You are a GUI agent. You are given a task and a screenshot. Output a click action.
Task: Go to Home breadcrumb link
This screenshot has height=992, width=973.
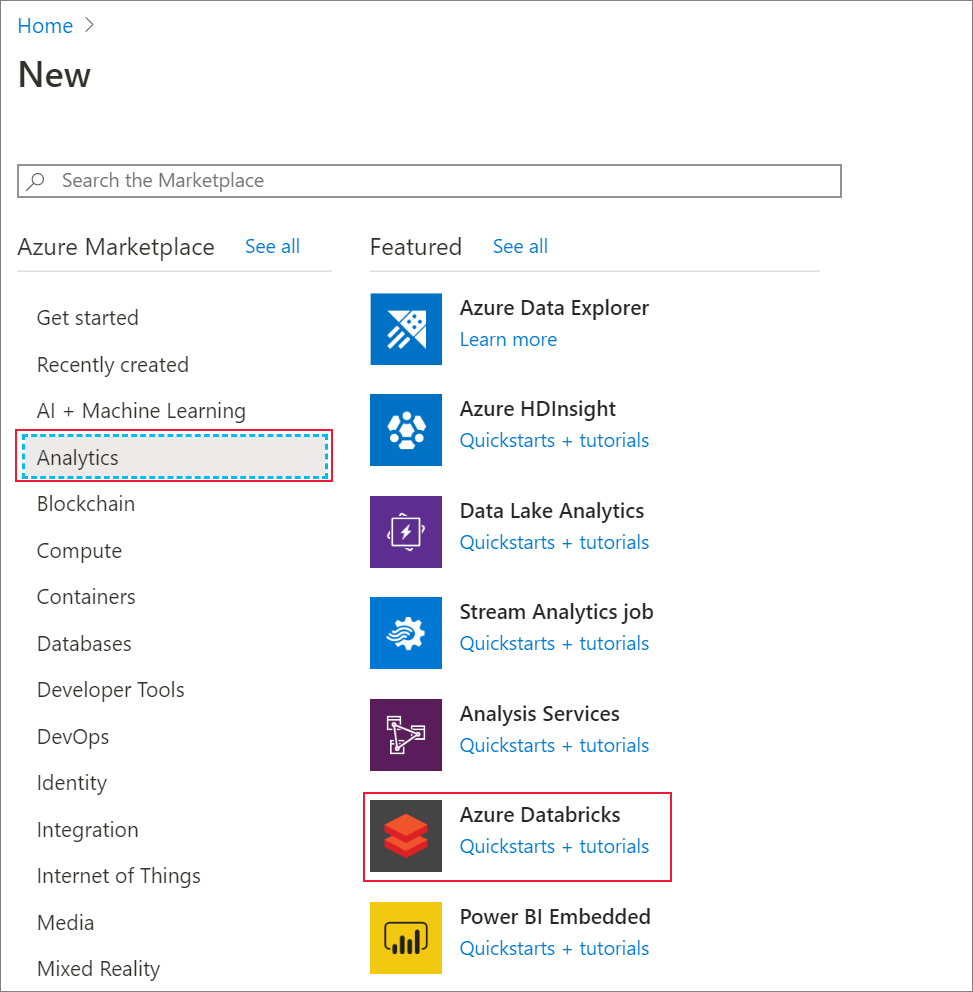[x=45, y=26]
